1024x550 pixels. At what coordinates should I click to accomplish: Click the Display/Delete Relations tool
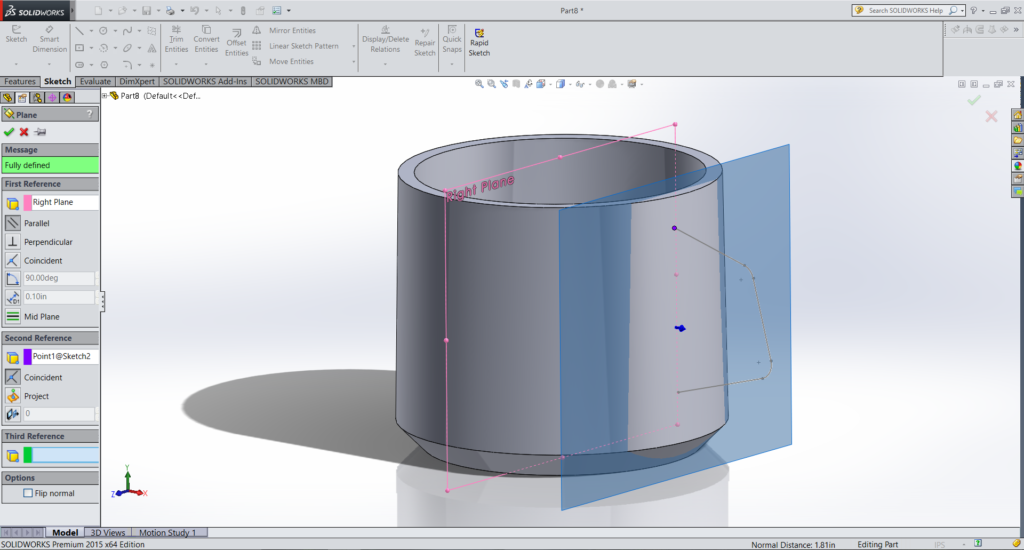click(385, 40)
